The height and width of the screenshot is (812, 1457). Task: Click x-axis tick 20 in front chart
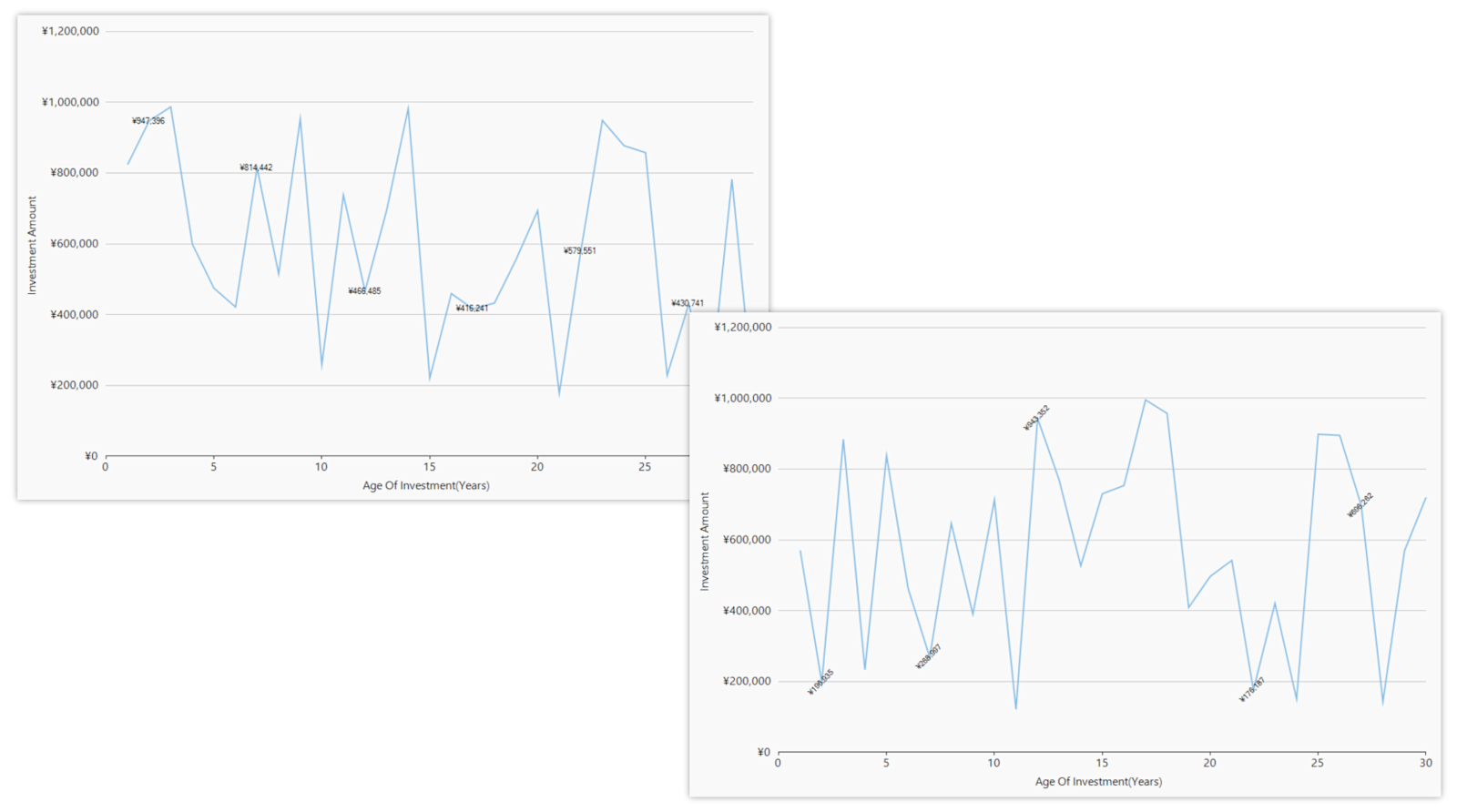coord(1209,763)
